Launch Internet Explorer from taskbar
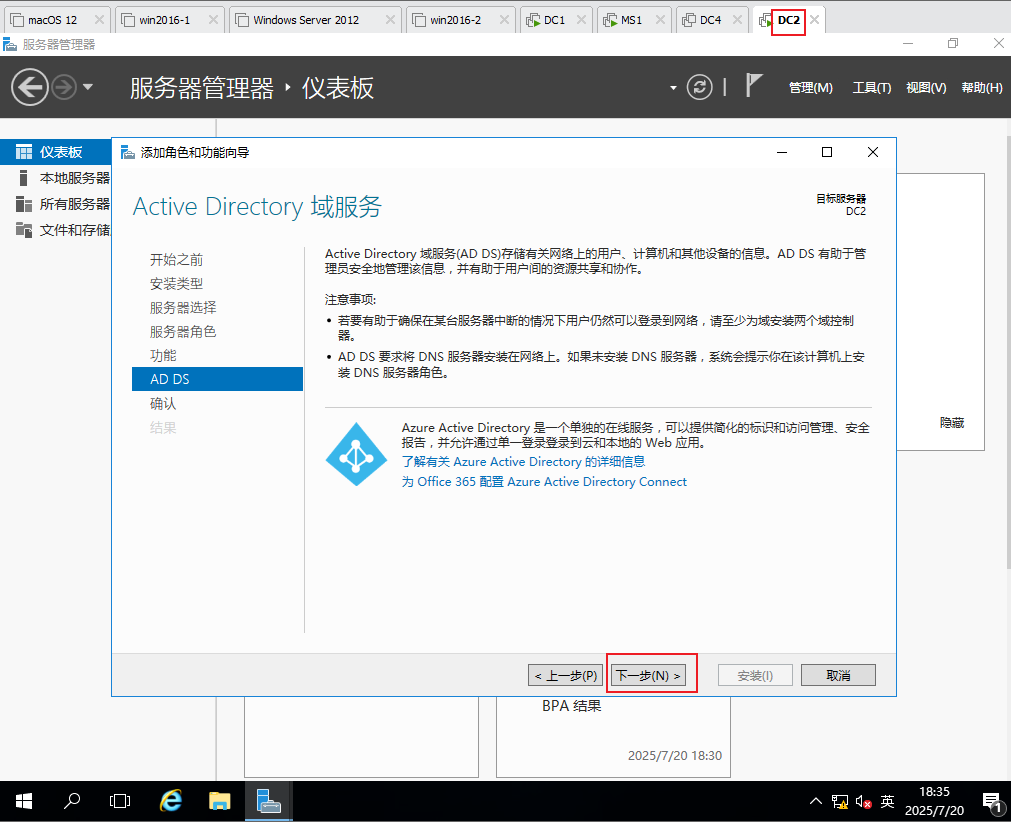 171,801
